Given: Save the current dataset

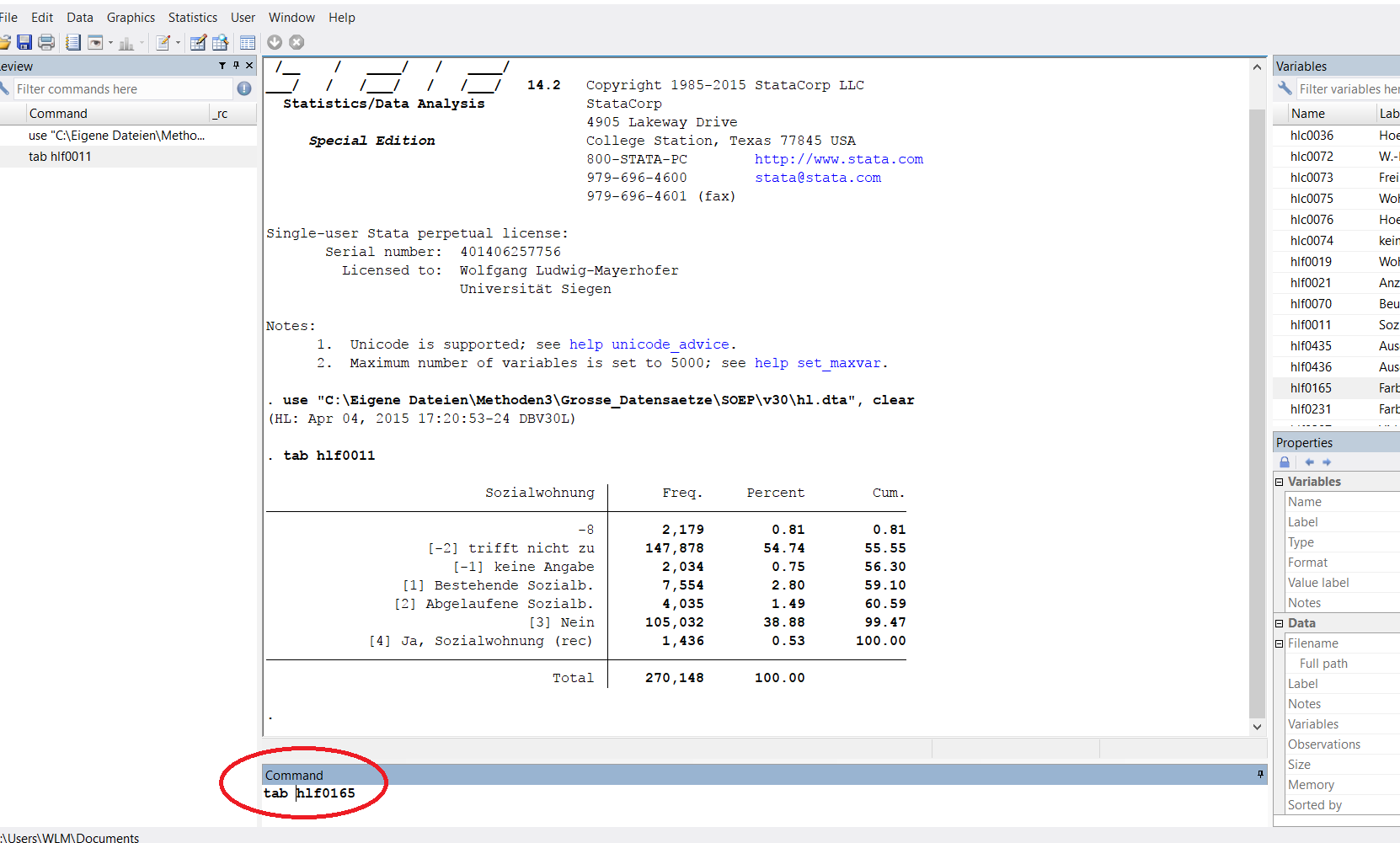Looking at the screenshot, I should tap(24, 42).
